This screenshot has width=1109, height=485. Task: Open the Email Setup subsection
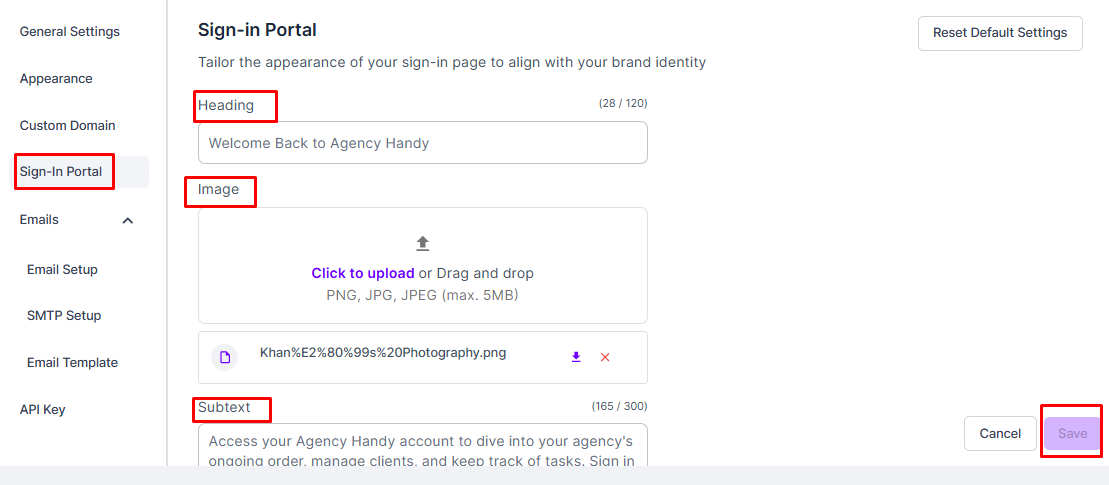pos(62,270)
